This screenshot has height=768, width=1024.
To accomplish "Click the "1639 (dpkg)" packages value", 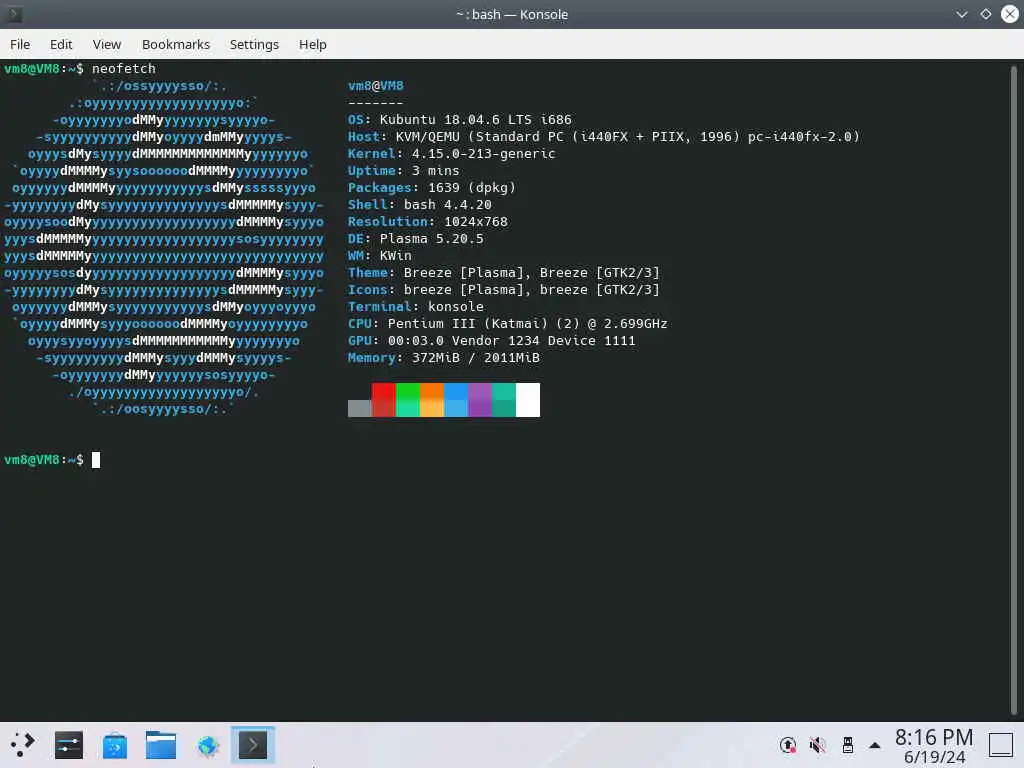I will 472,187.
